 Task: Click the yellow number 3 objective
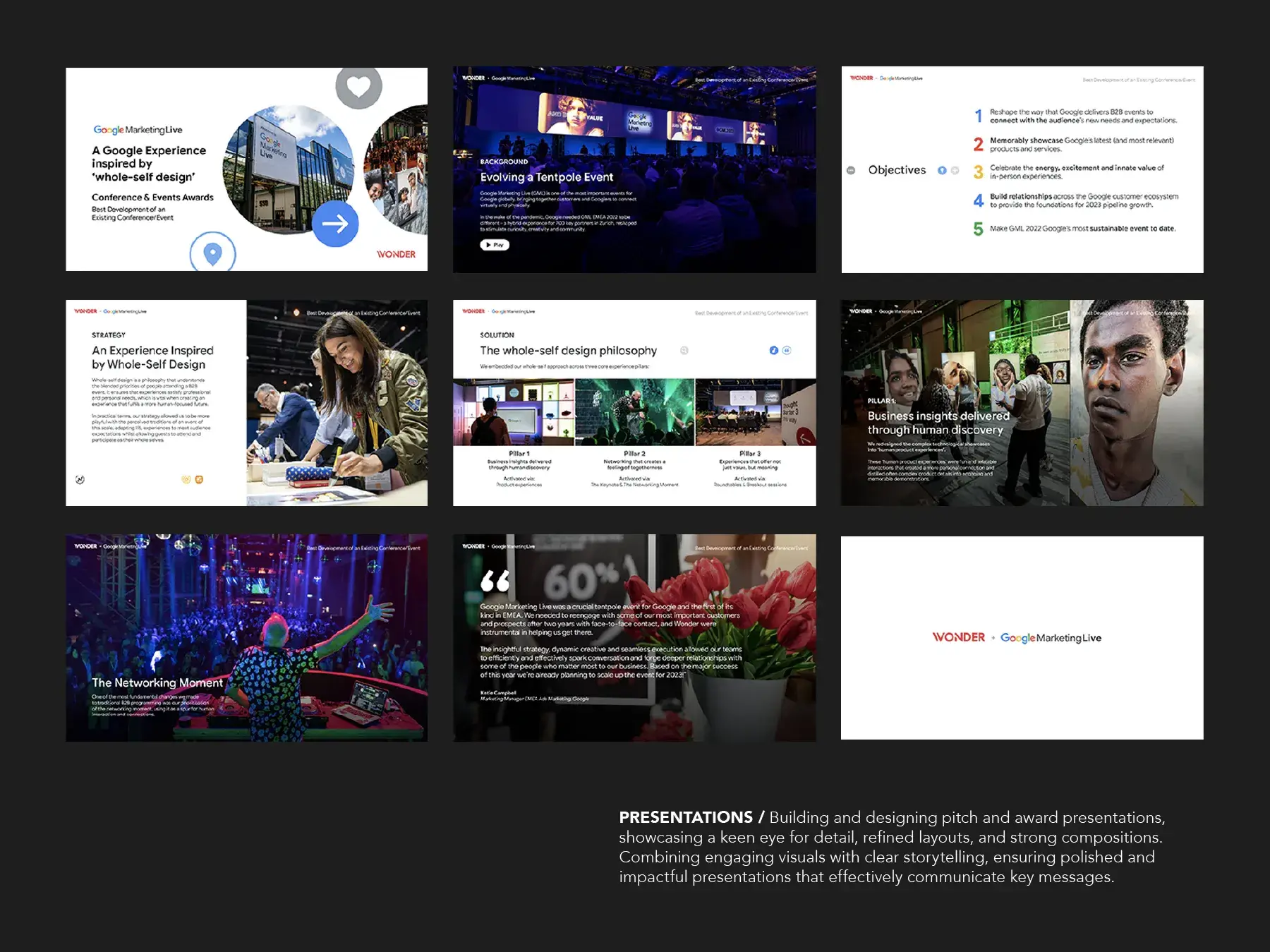tap(978, 172)
